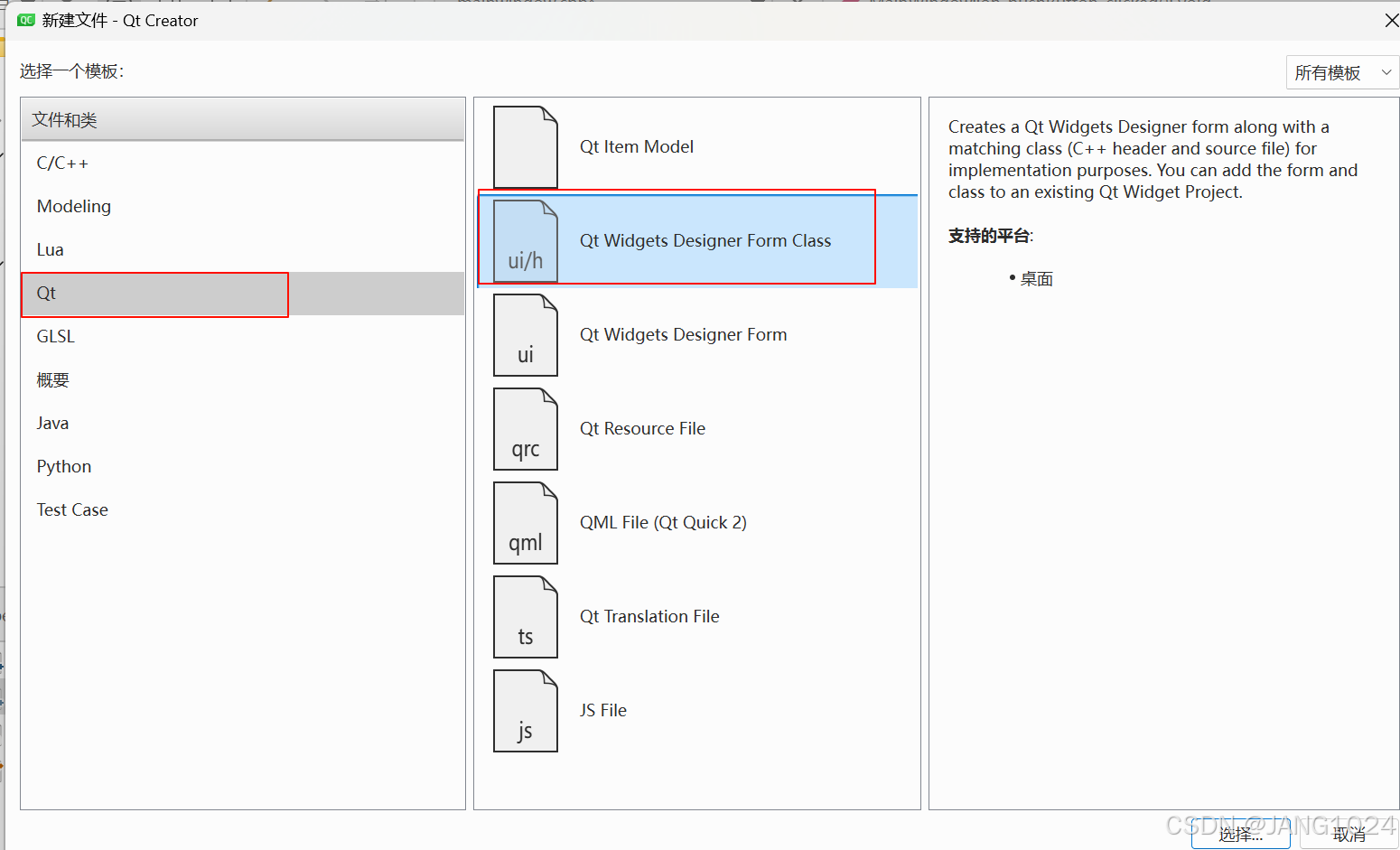The height and width of the screenshot is (850, 1400).
Task: Click the 桌面 platform entry
Action: [x=1037, y=279]
